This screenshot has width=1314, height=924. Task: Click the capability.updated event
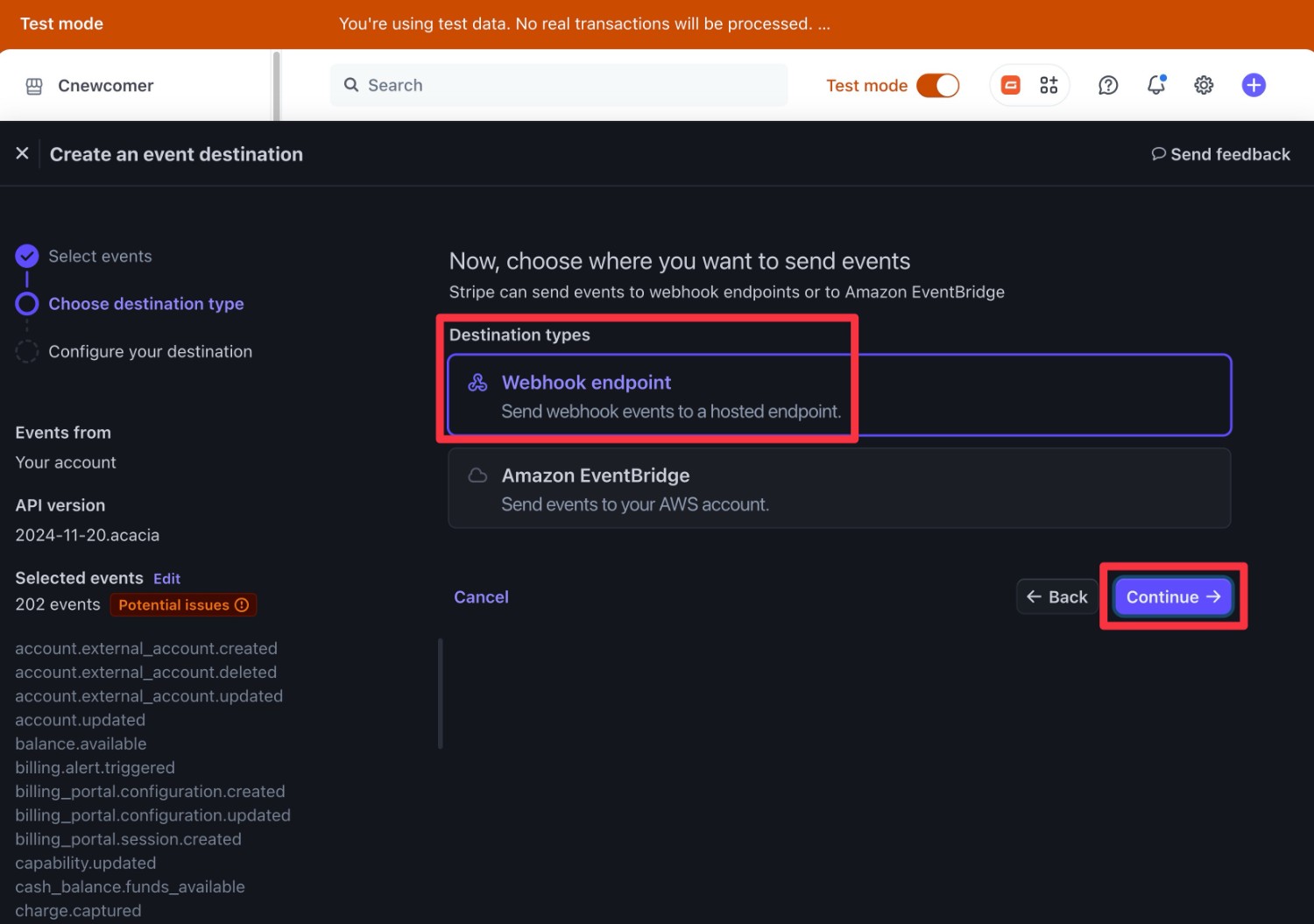pos(86,864)
